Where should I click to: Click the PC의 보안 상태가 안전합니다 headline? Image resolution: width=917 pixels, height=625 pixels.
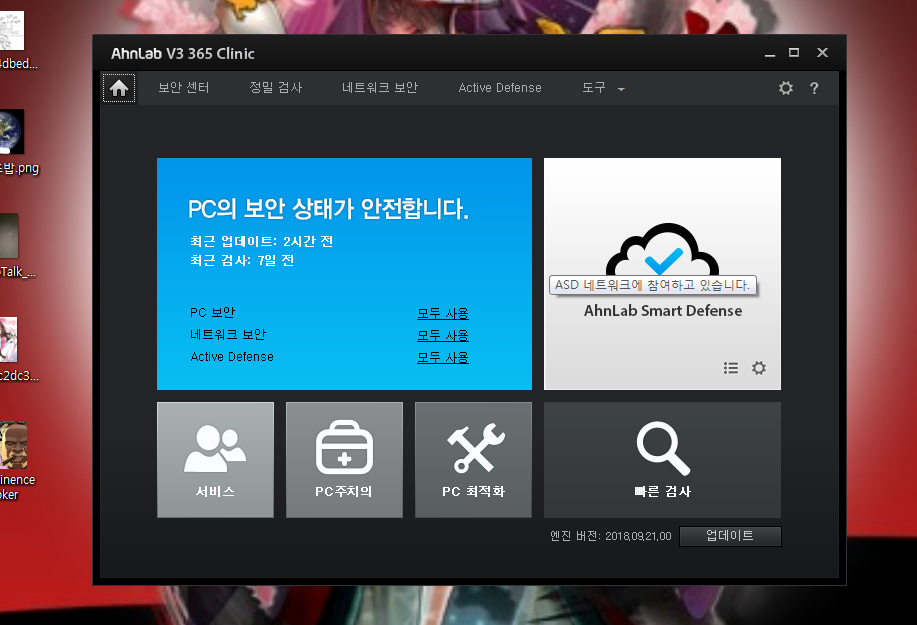(328, 209)
